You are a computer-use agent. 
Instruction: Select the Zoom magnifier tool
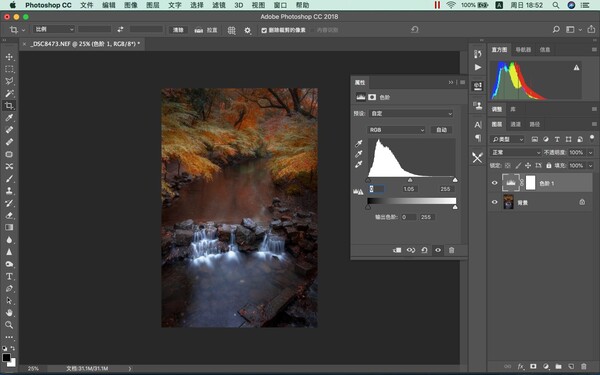[9, 325]
